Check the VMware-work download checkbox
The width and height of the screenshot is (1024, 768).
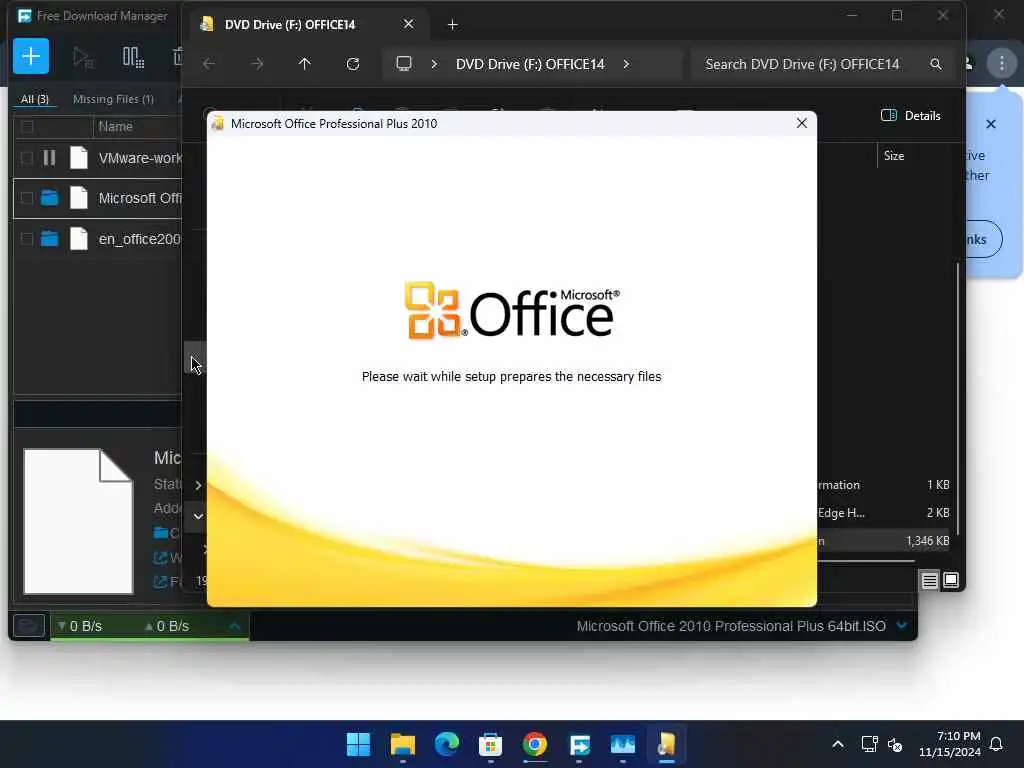tap(27, 158)
